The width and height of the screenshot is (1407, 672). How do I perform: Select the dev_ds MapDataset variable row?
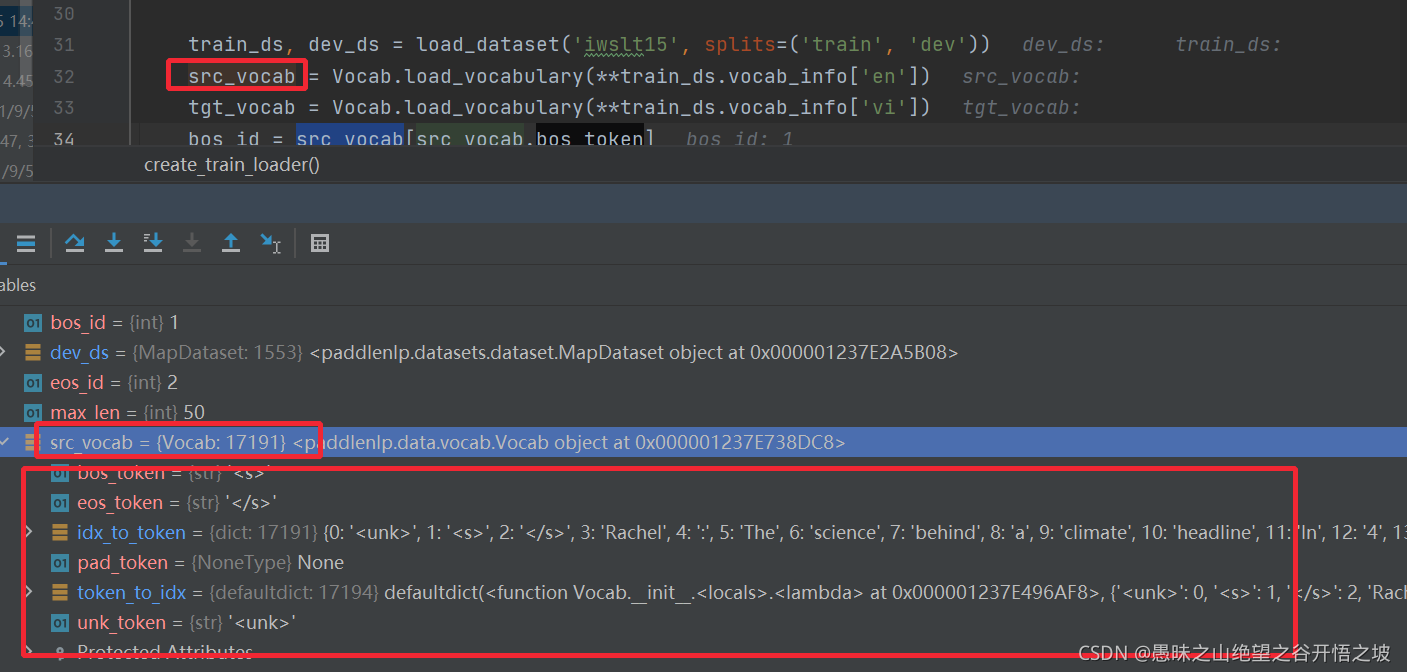703,352
